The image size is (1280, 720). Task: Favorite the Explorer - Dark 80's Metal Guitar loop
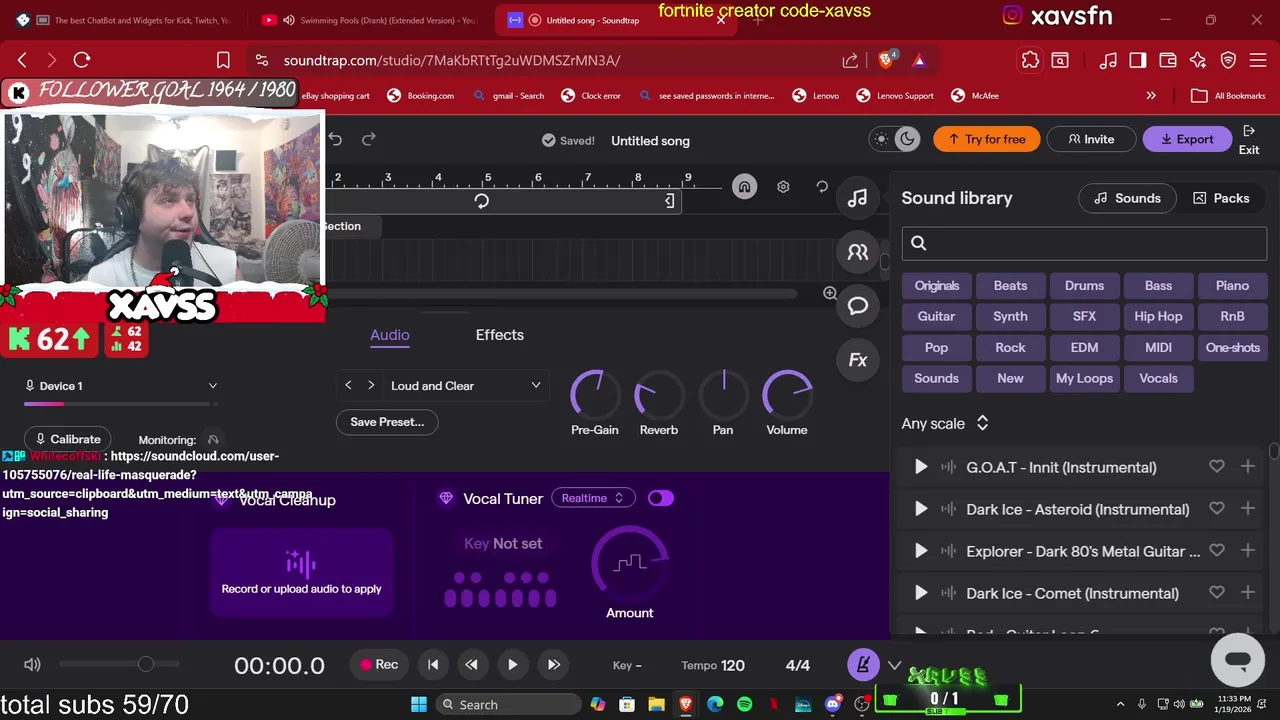coord(1216,551)
